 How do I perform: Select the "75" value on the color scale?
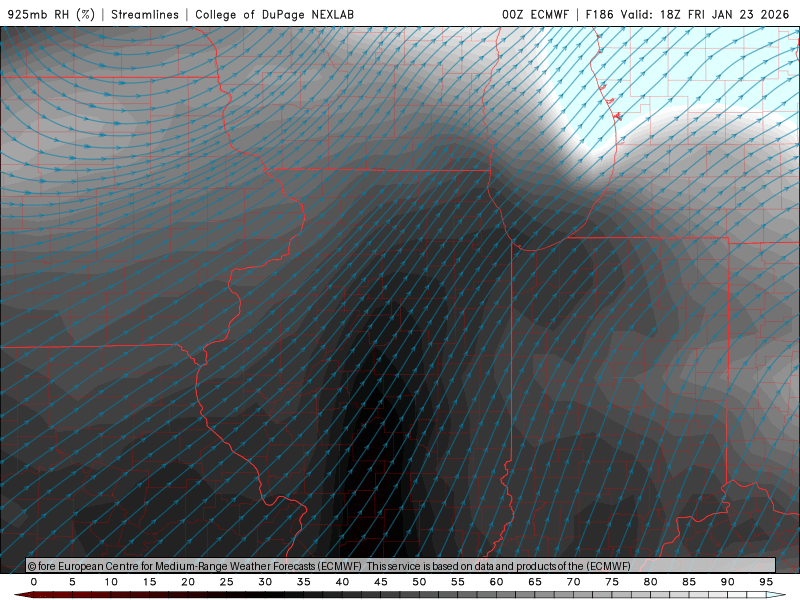tap(612, 582)
